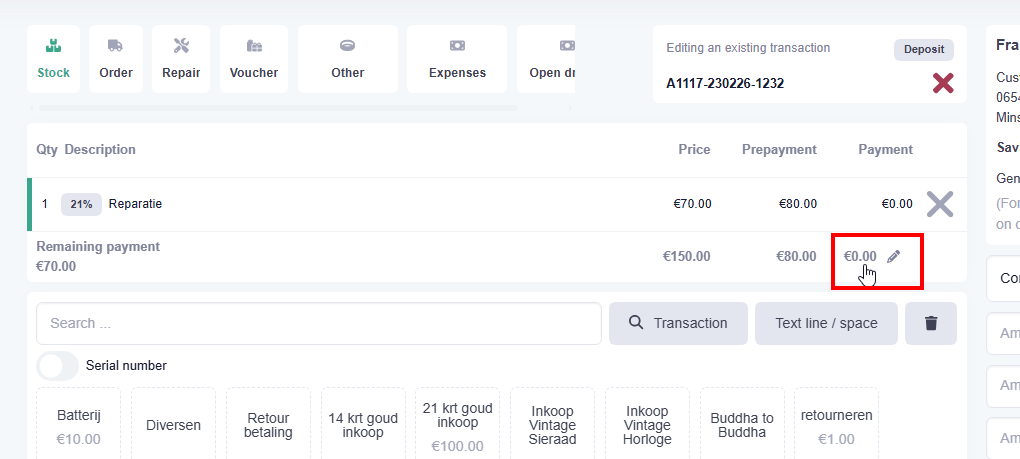Click the Text line / space button
The width and height of the screenshot is (1020, 459).
(826, 323)
